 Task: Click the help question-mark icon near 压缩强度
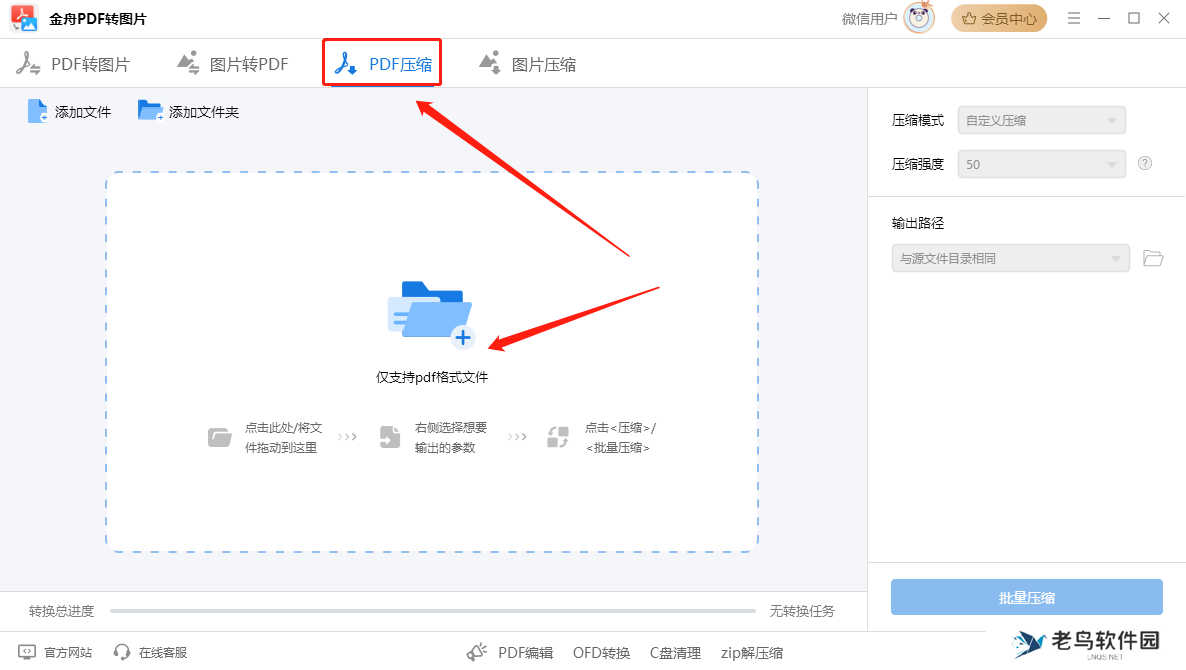point(1144,163)
